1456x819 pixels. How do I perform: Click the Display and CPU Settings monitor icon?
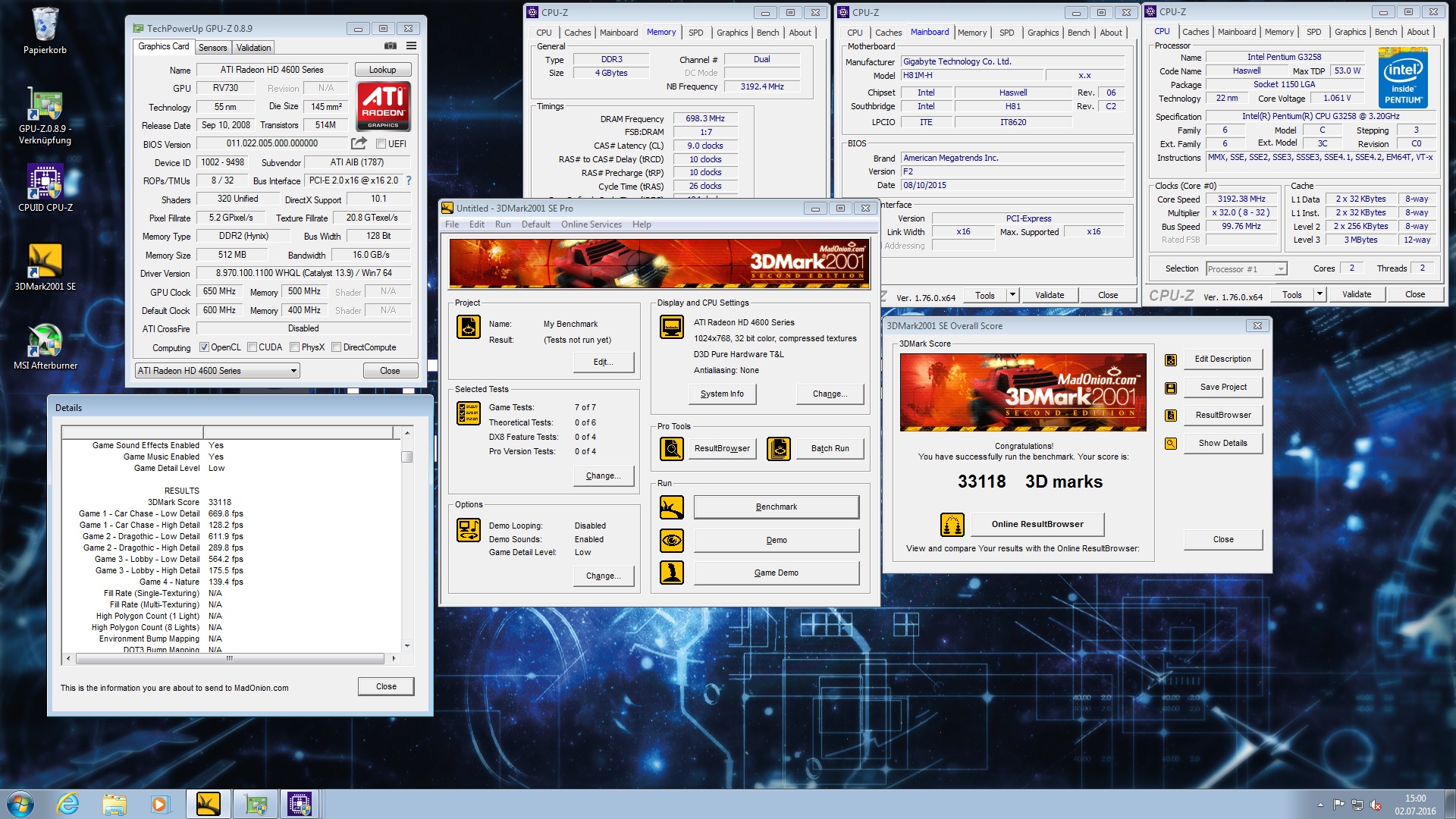coord(672,327)
